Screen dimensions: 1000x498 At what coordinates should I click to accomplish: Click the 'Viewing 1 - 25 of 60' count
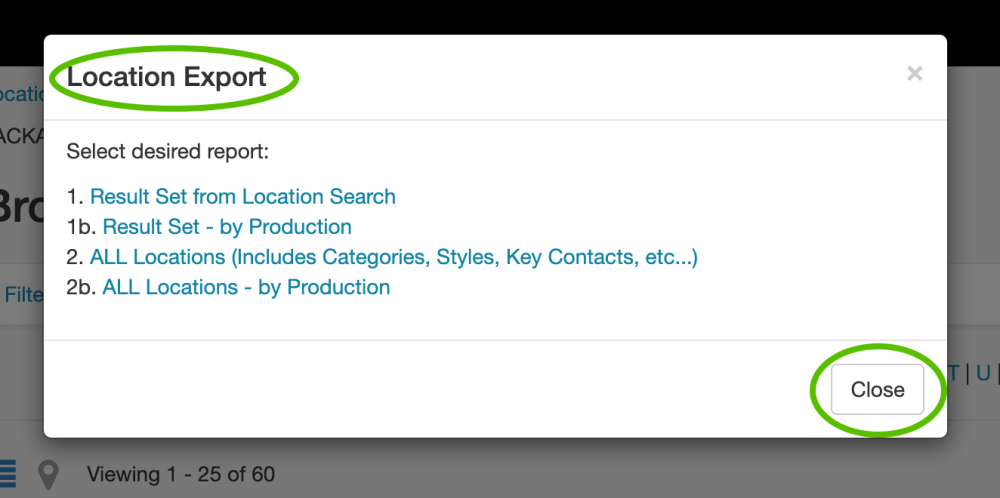181,474
